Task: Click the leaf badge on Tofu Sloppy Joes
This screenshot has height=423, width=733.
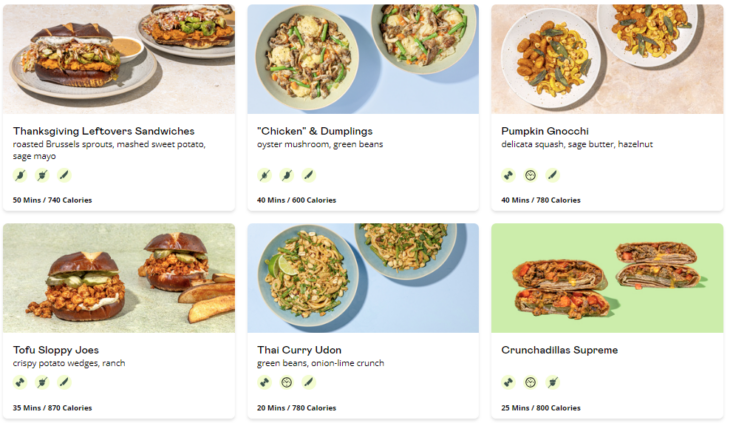Action: coord(64,382)
